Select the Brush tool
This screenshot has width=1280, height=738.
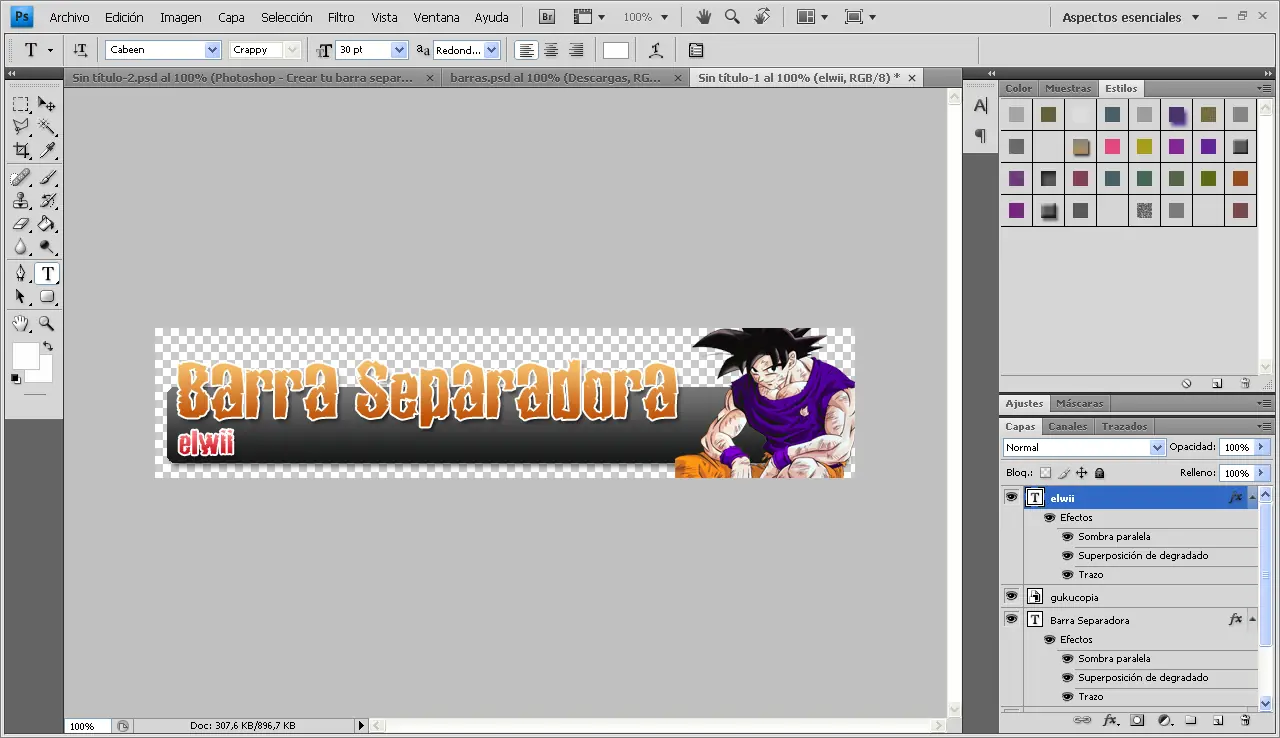(x=47, y=178)
